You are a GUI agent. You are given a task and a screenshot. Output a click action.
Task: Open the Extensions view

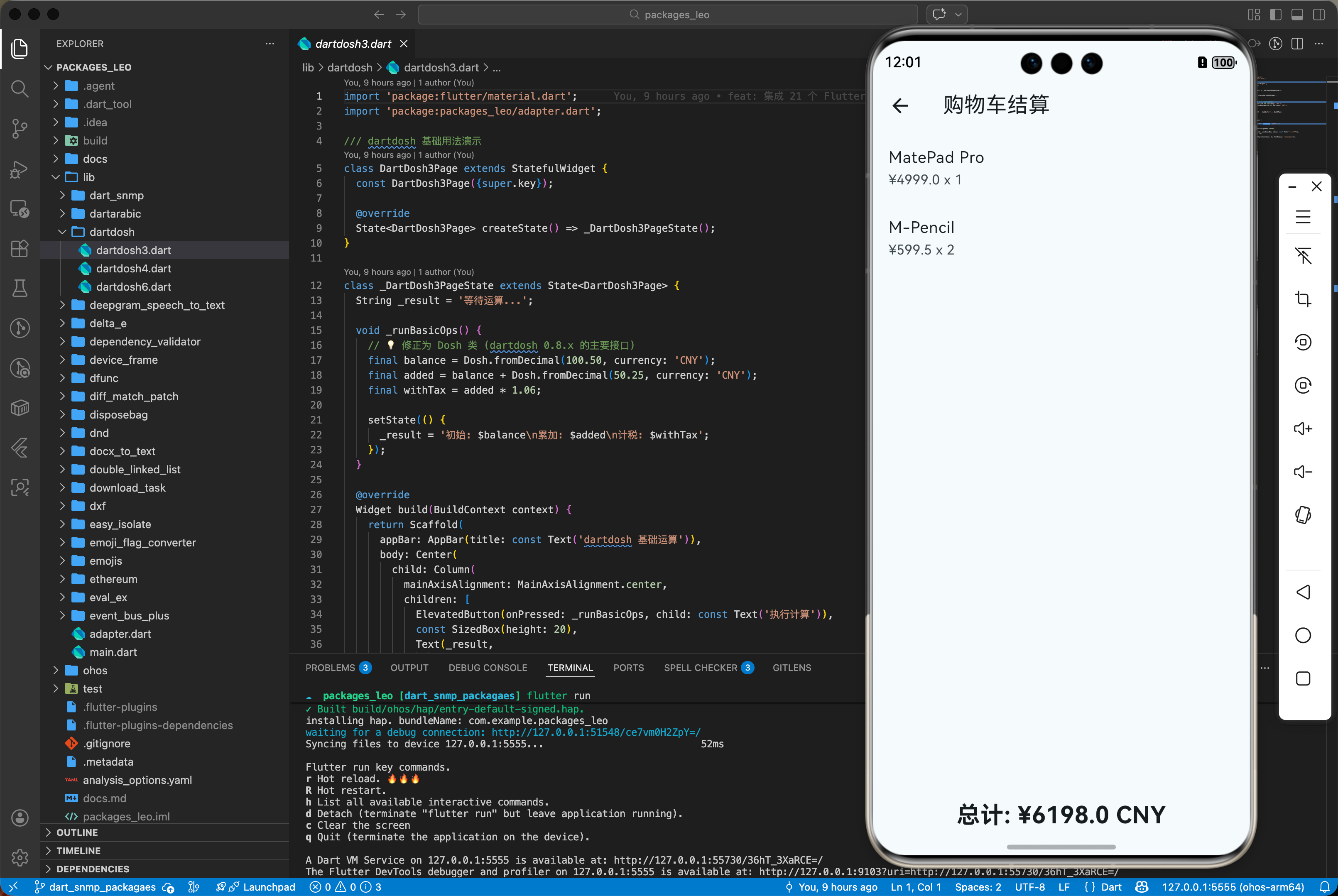click(20, 249)
